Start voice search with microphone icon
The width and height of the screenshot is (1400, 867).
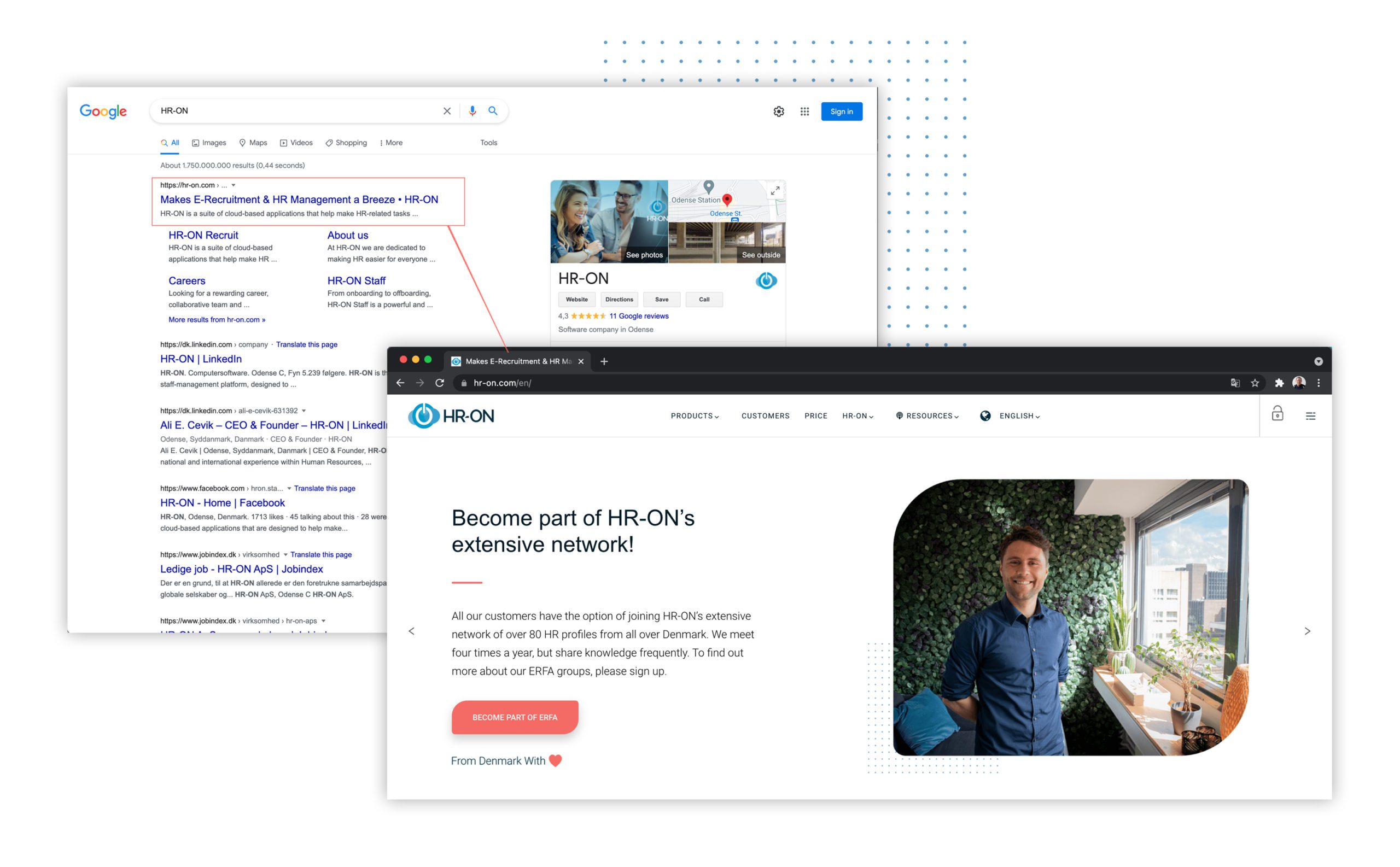[x=472, y=111]
